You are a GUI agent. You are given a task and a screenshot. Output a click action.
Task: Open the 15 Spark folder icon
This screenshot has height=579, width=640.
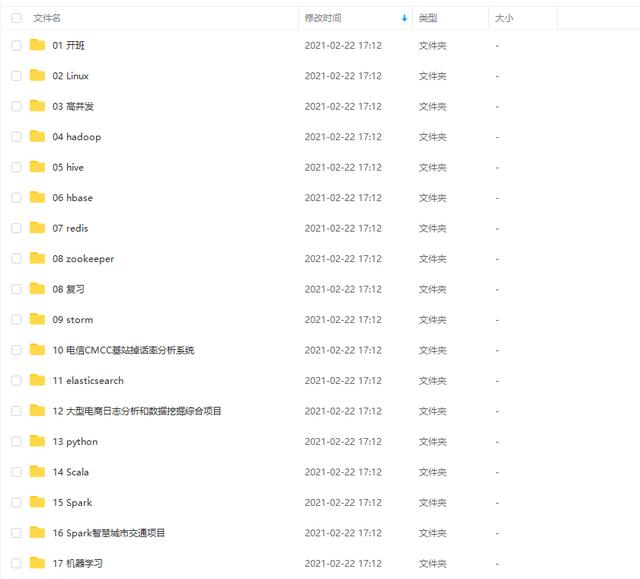tap(37, 502)
